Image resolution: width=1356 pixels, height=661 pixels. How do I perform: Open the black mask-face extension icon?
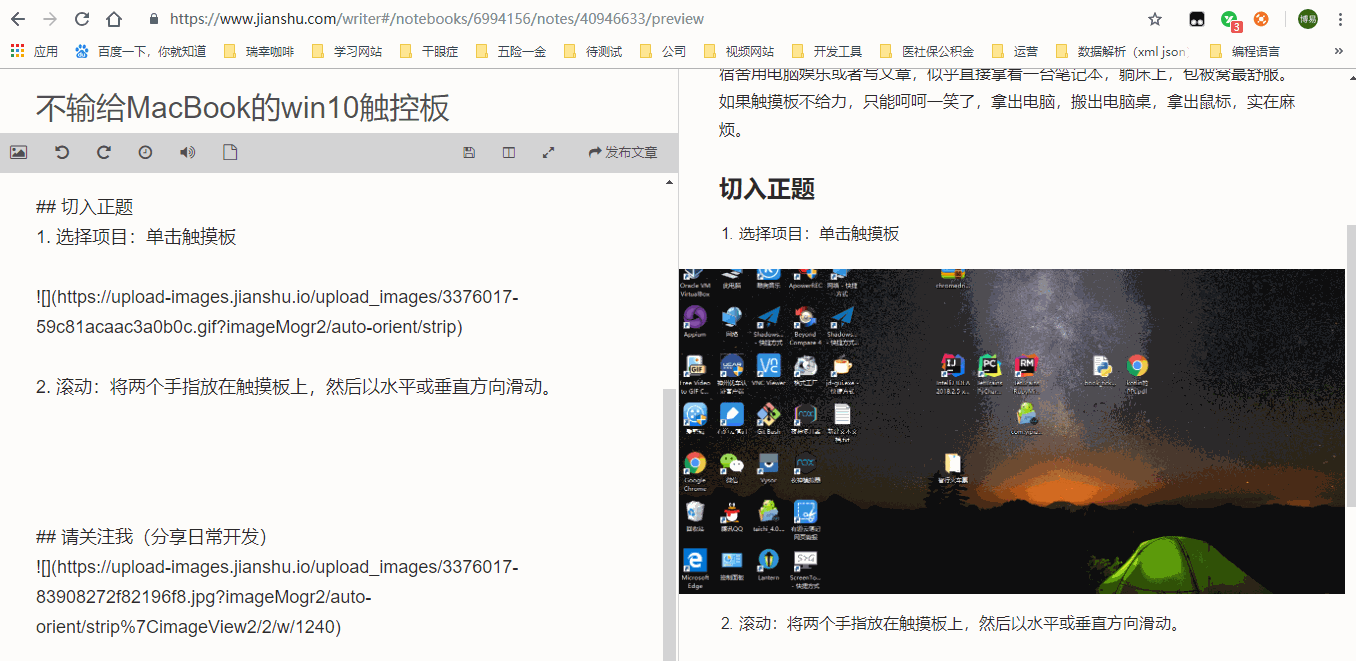click(1196, 19)
